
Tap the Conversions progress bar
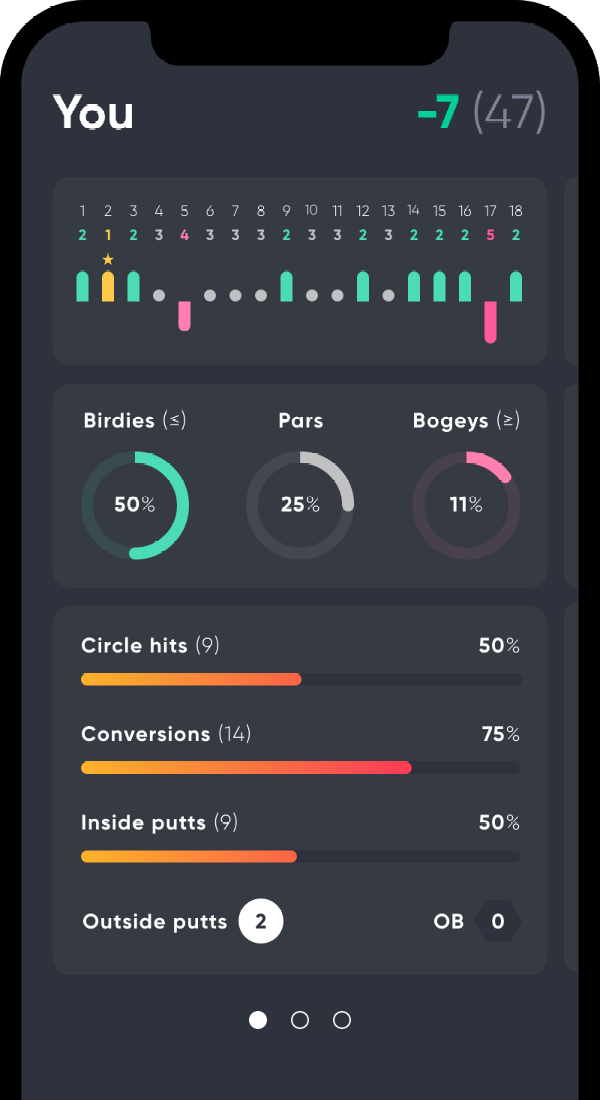300,768
